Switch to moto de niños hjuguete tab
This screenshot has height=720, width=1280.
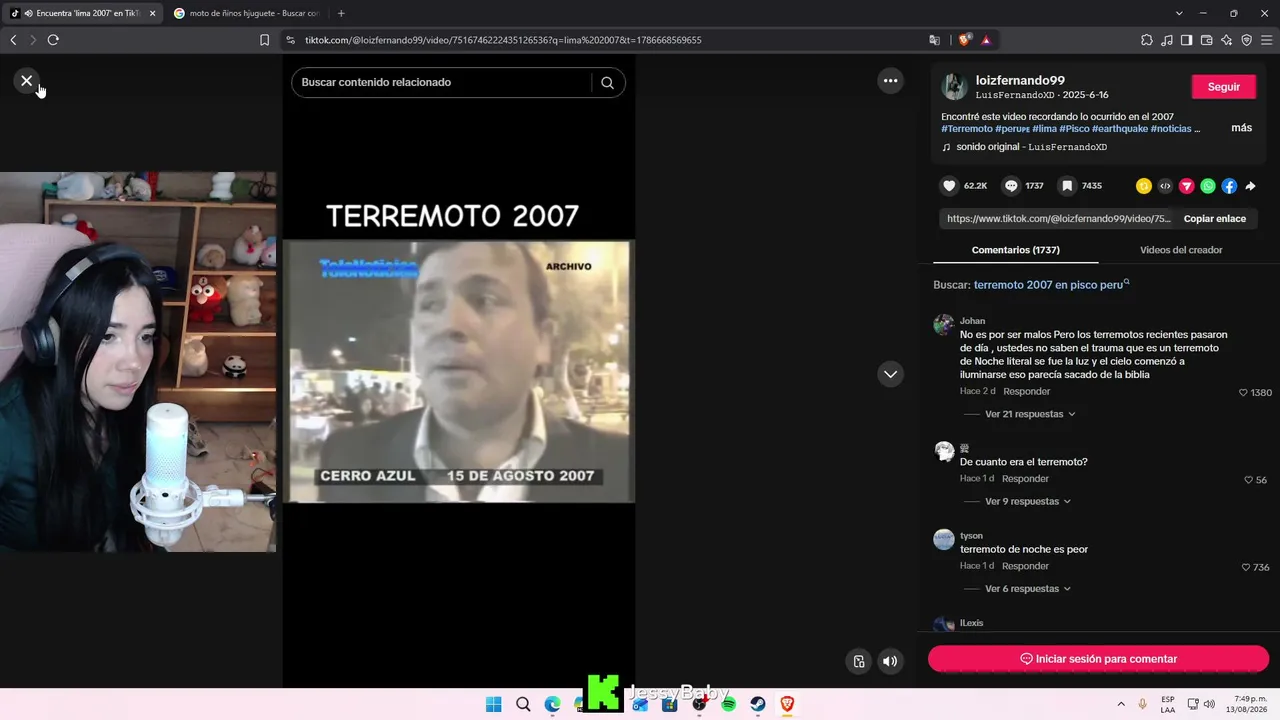point(245,13)
